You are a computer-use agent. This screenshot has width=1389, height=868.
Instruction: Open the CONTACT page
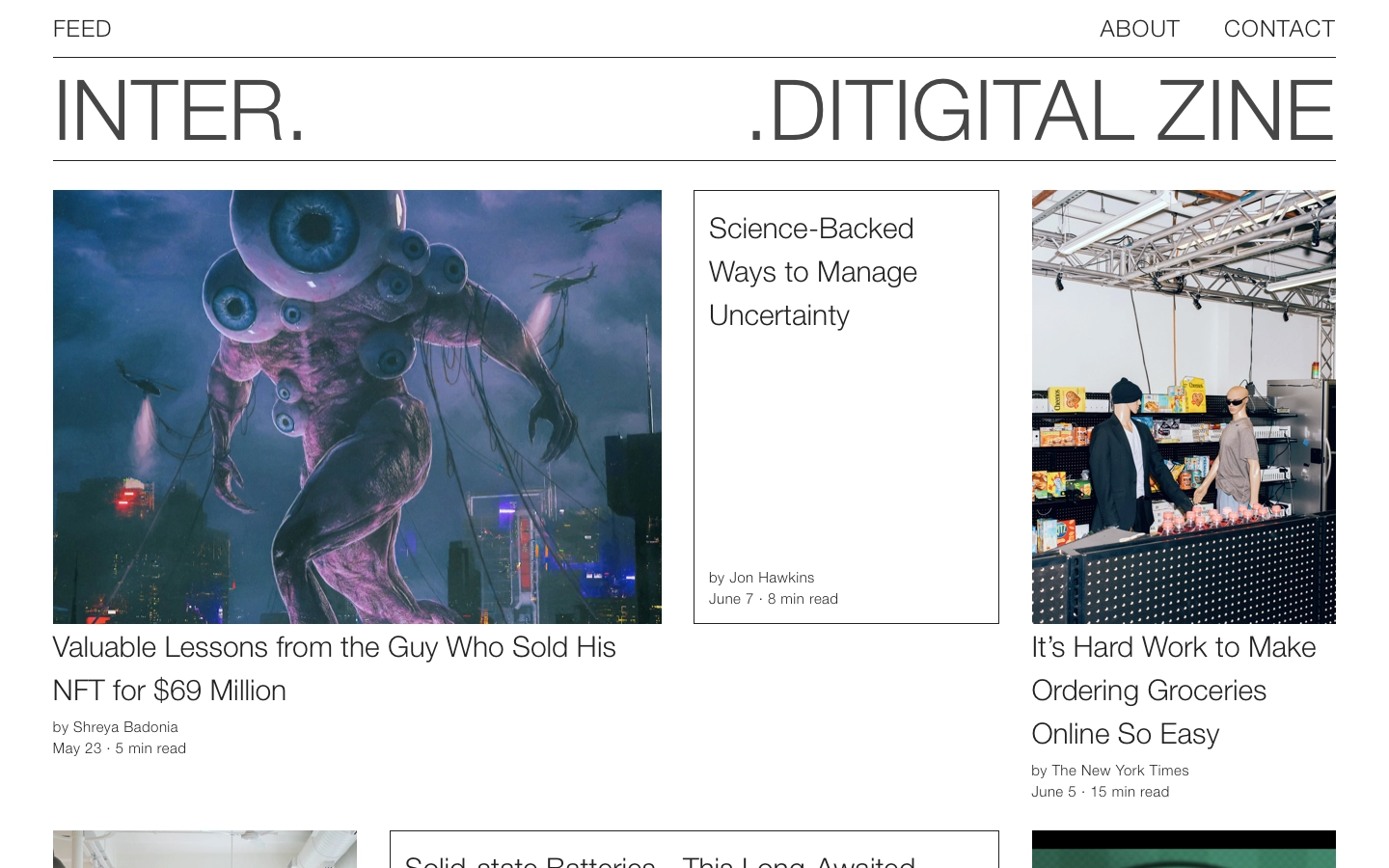point(1279,29)
